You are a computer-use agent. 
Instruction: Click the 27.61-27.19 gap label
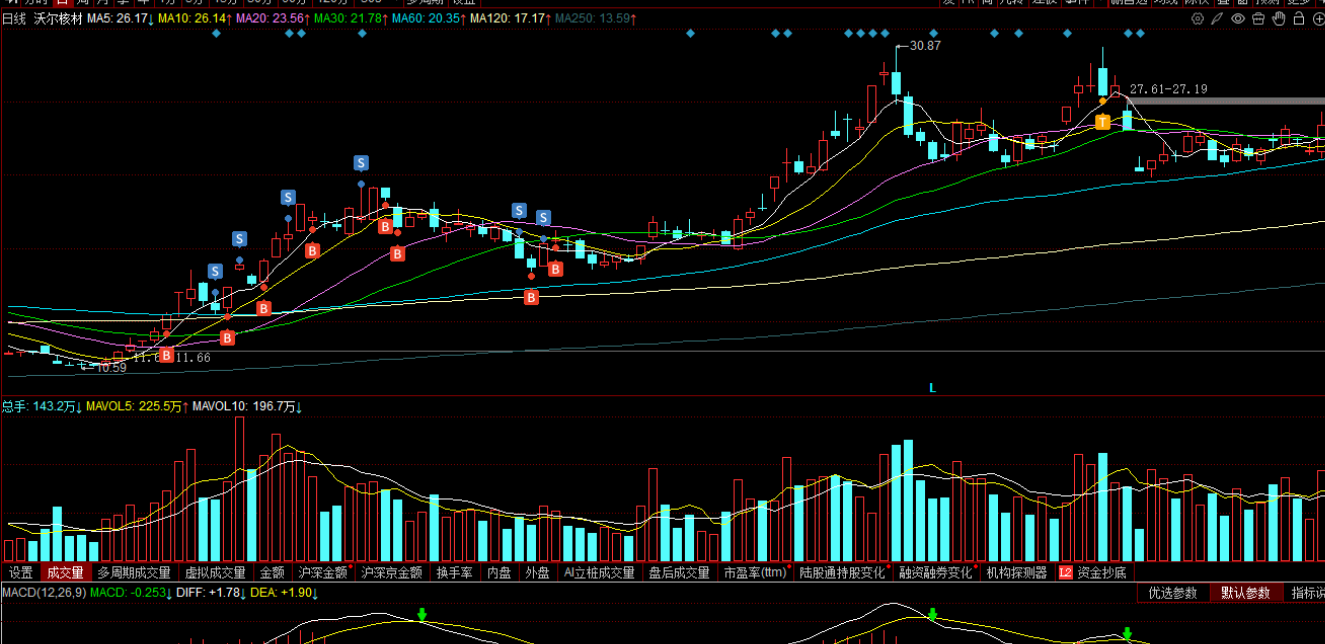(x=1168, y=89)
